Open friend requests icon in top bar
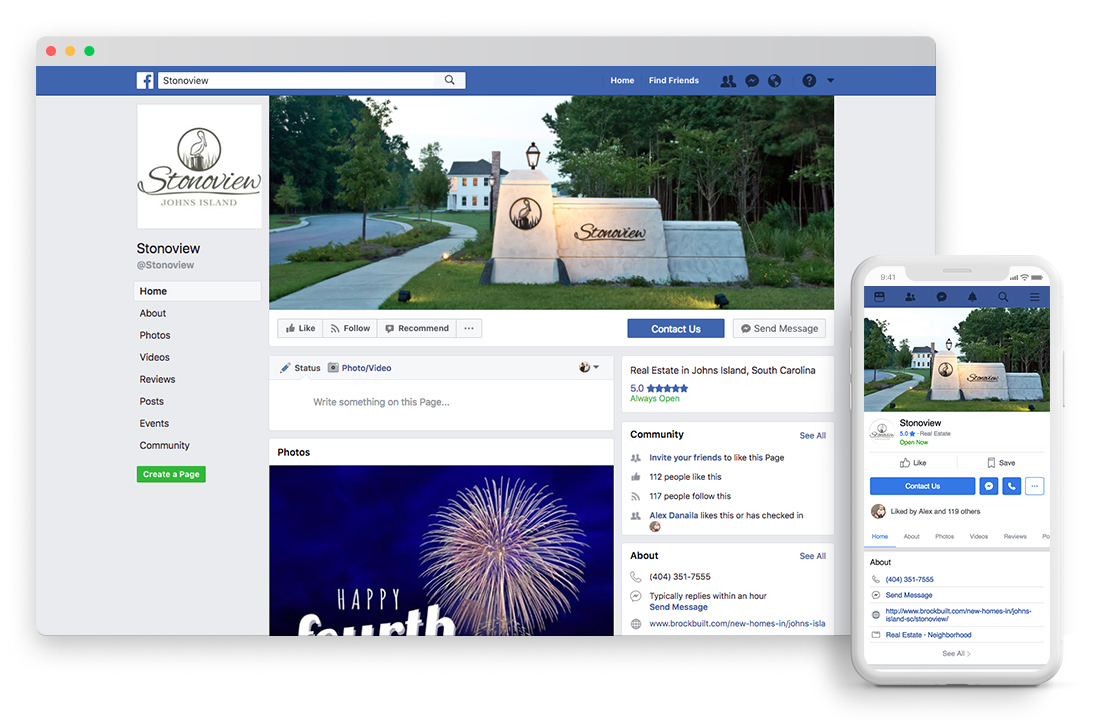 728,81
